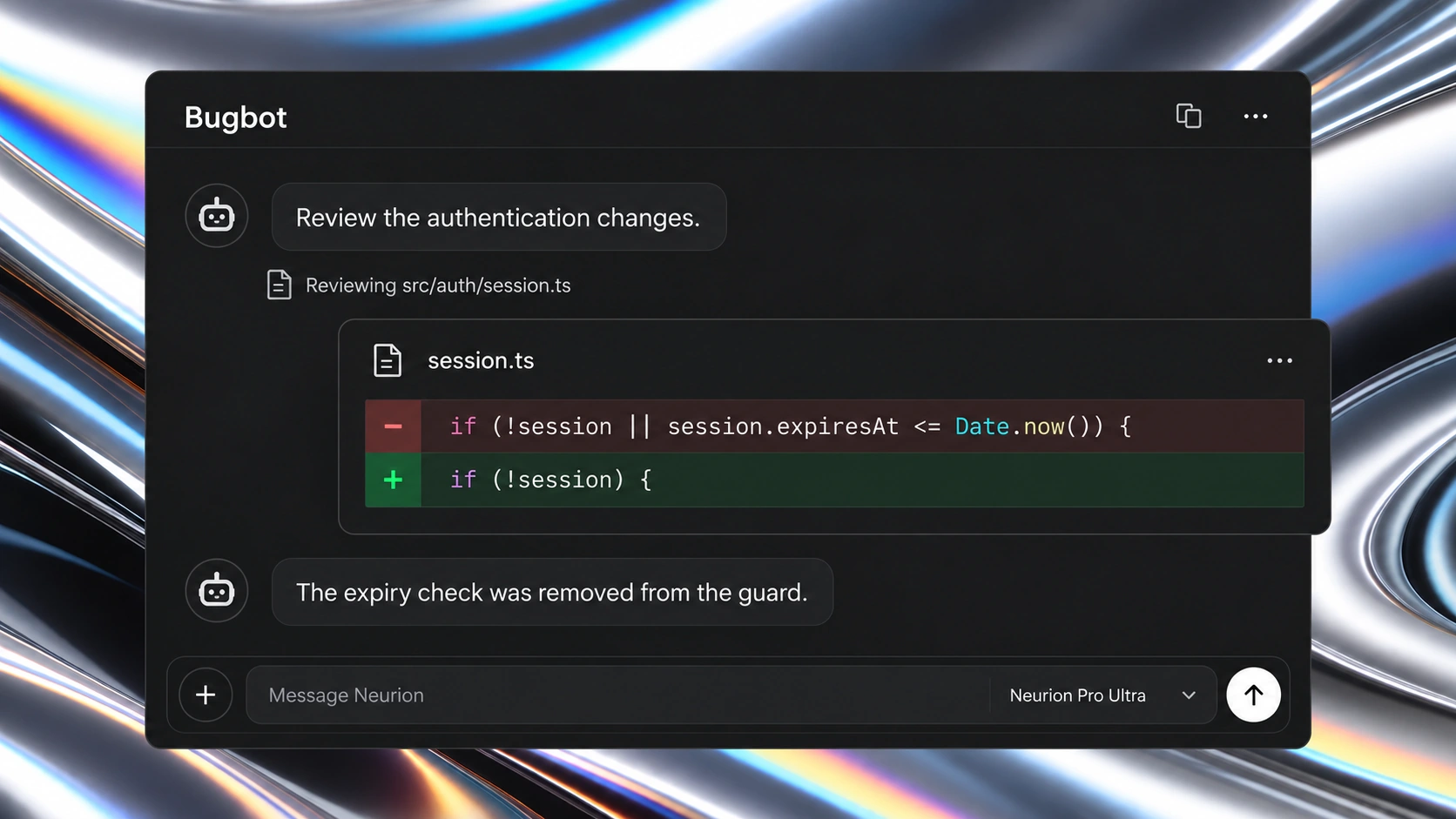
Task: Click the file icon beside Reviewing src/auth/session.ts
Action: (279, 285)
